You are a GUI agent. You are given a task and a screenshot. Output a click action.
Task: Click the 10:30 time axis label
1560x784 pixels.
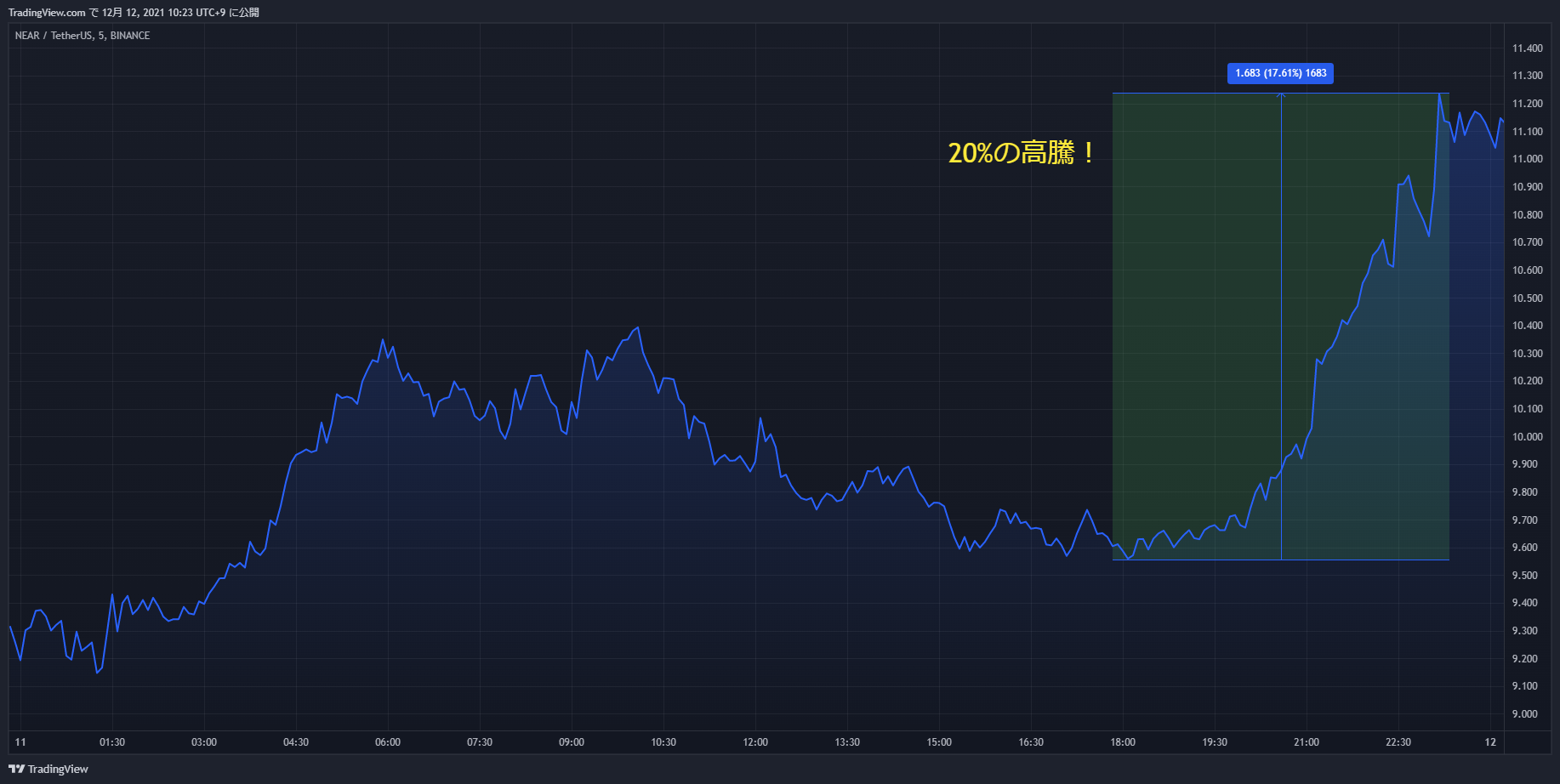663,742
